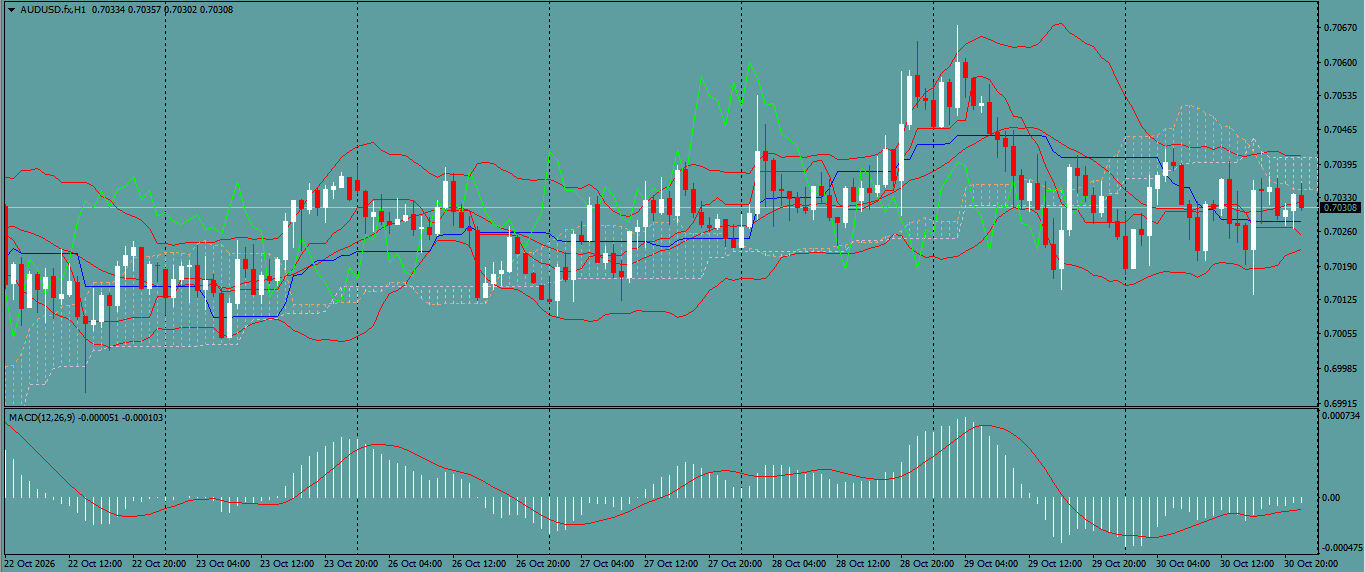Click the 29 Oct 20:00 time label
The image size is (1365, 572).
coord(1119,564)
